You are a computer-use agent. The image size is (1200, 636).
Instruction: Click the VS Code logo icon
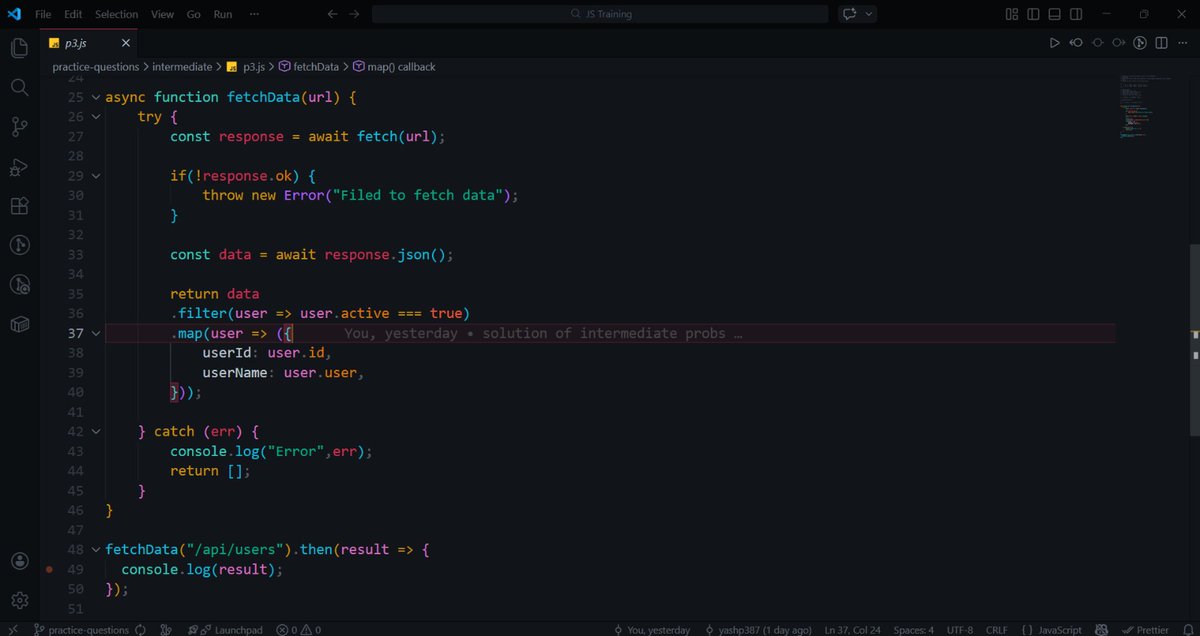click(13, 14)
